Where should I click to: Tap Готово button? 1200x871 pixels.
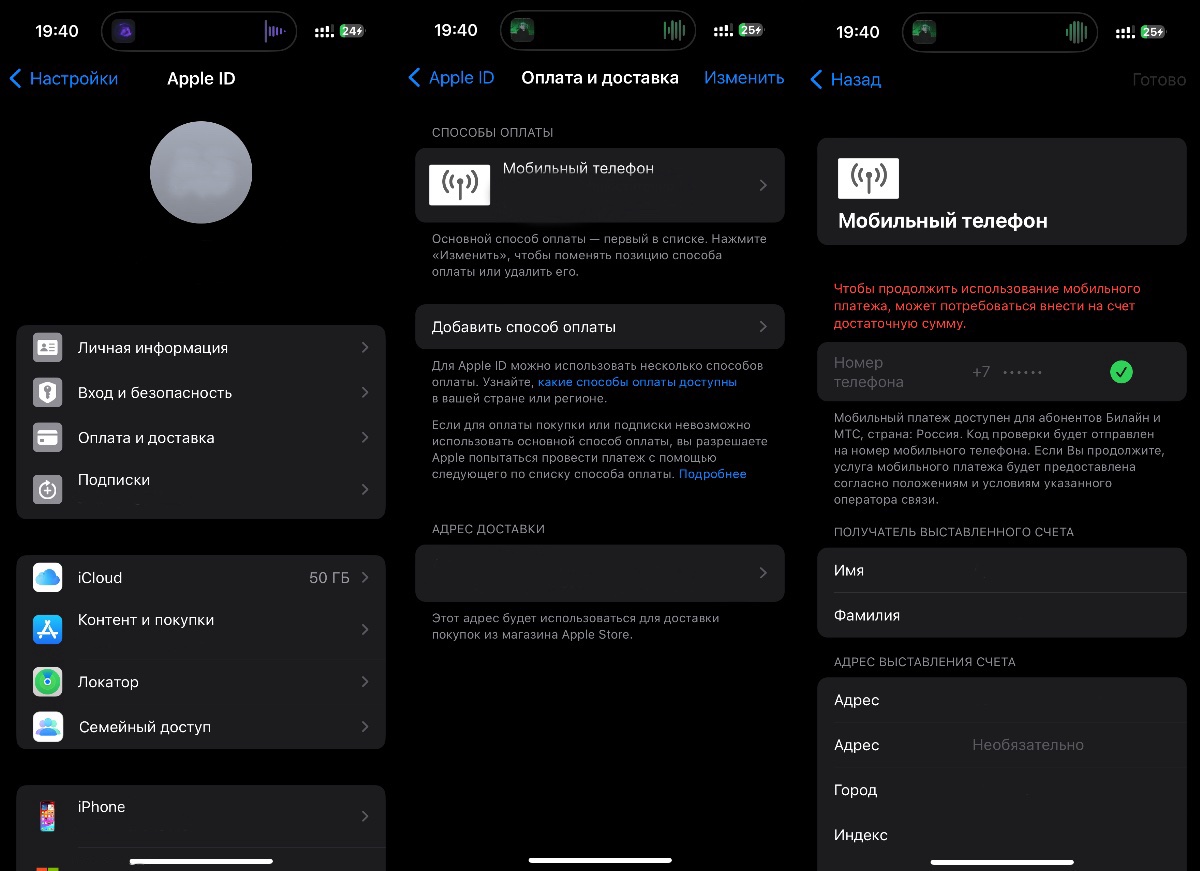pos(1159,79)
